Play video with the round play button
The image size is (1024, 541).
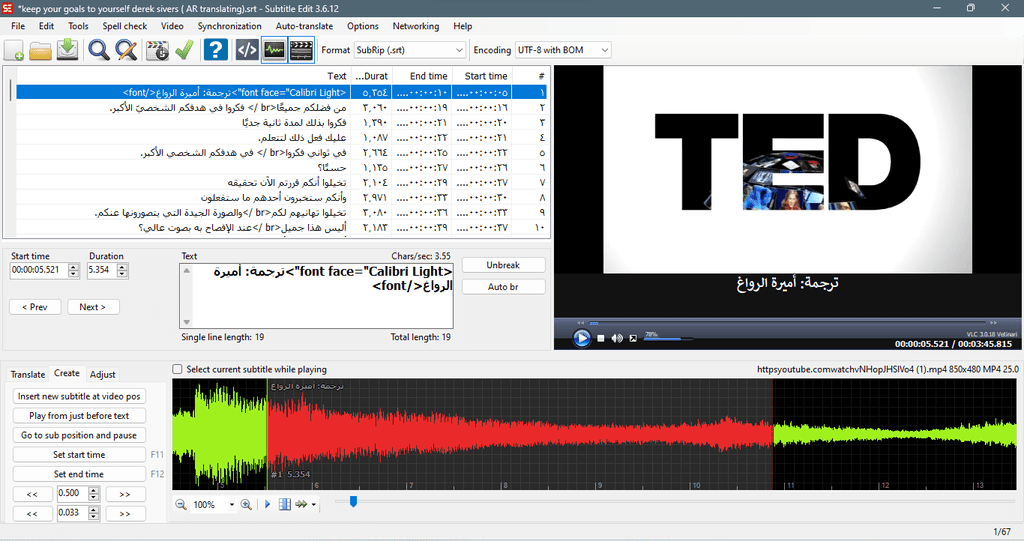(x=581, y=338)
